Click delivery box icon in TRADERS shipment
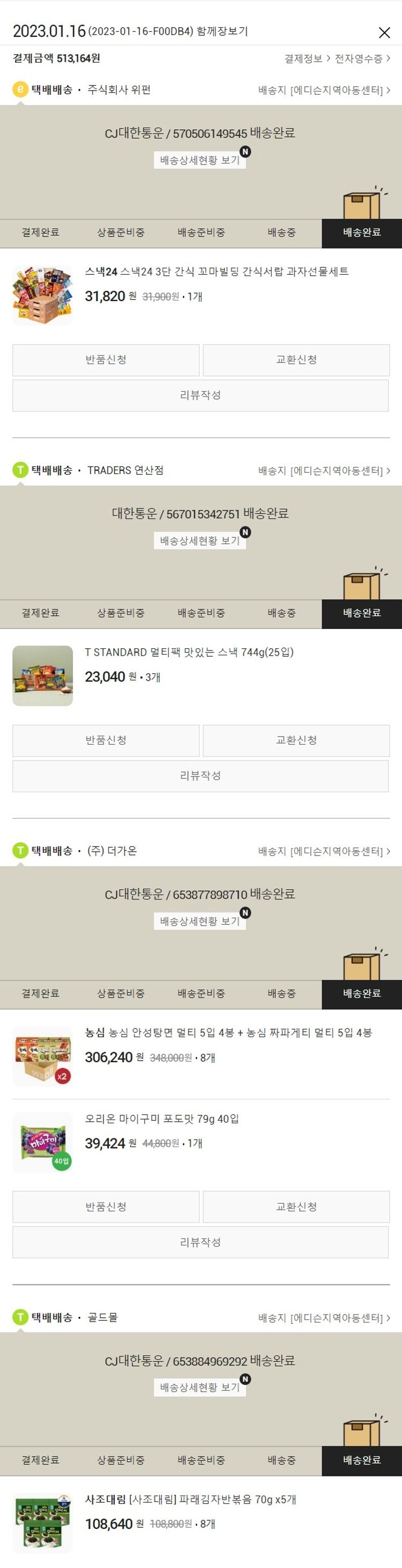 click(x=363, y=584)
